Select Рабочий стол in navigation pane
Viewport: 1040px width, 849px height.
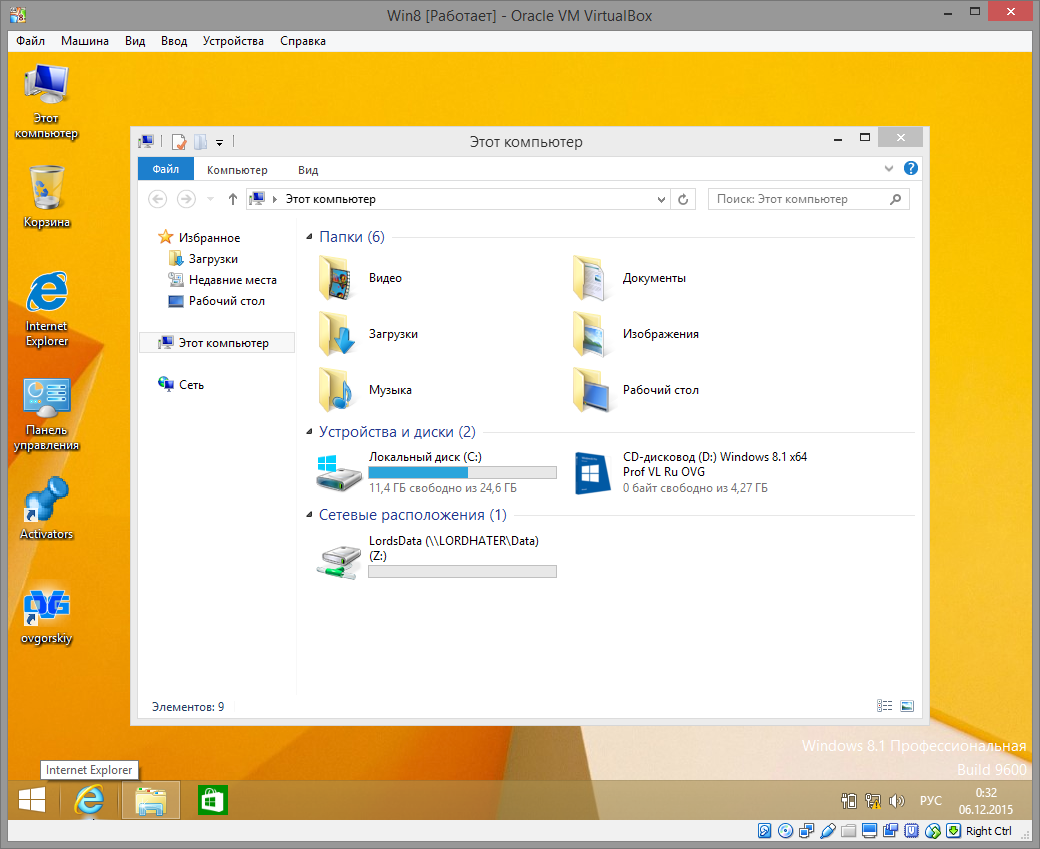point(217,301)
